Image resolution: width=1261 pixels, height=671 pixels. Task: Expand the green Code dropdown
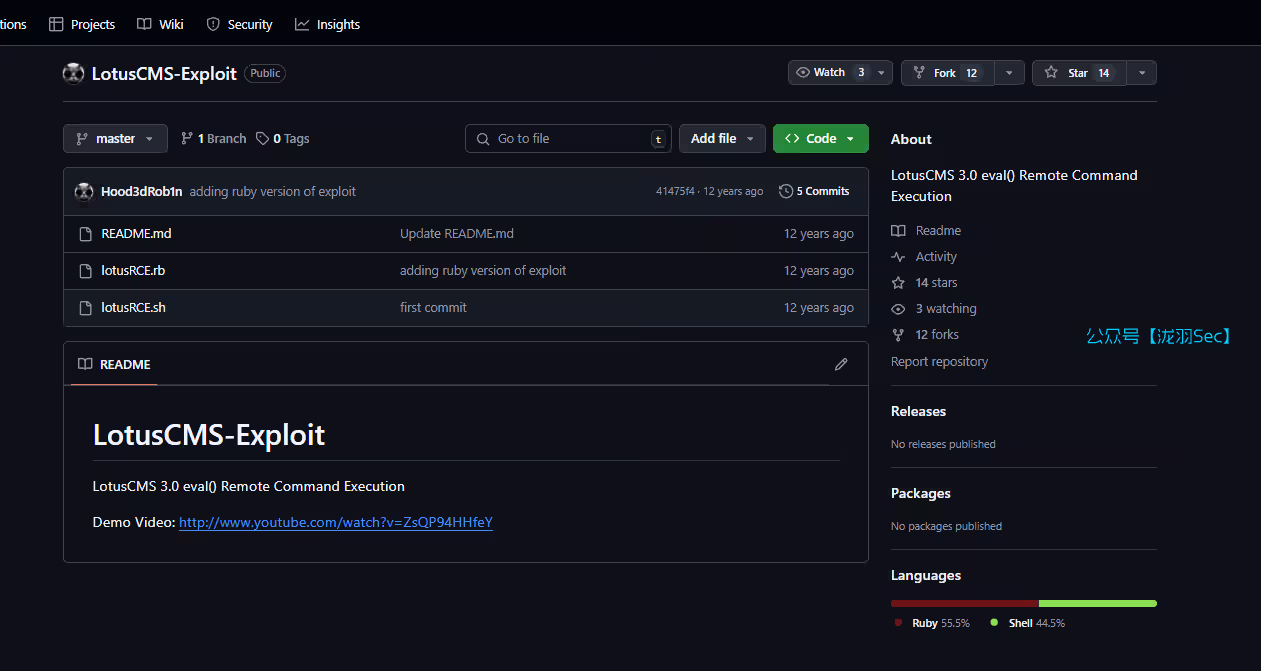(820, 139)
